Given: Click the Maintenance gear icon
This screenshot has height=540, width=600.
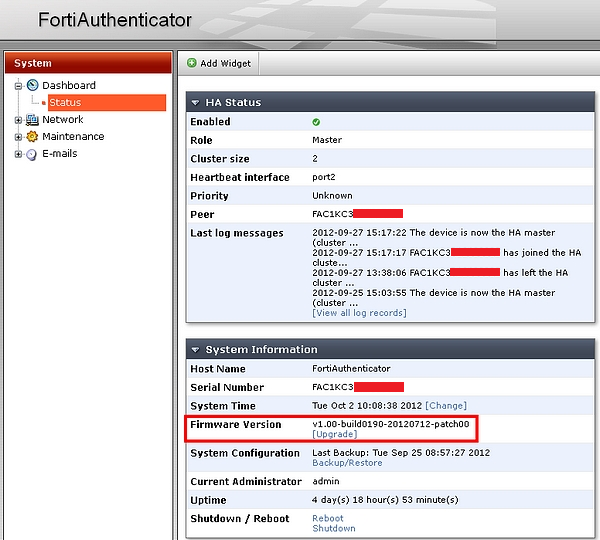Looking at the screenshot, I should pos(32,137).
